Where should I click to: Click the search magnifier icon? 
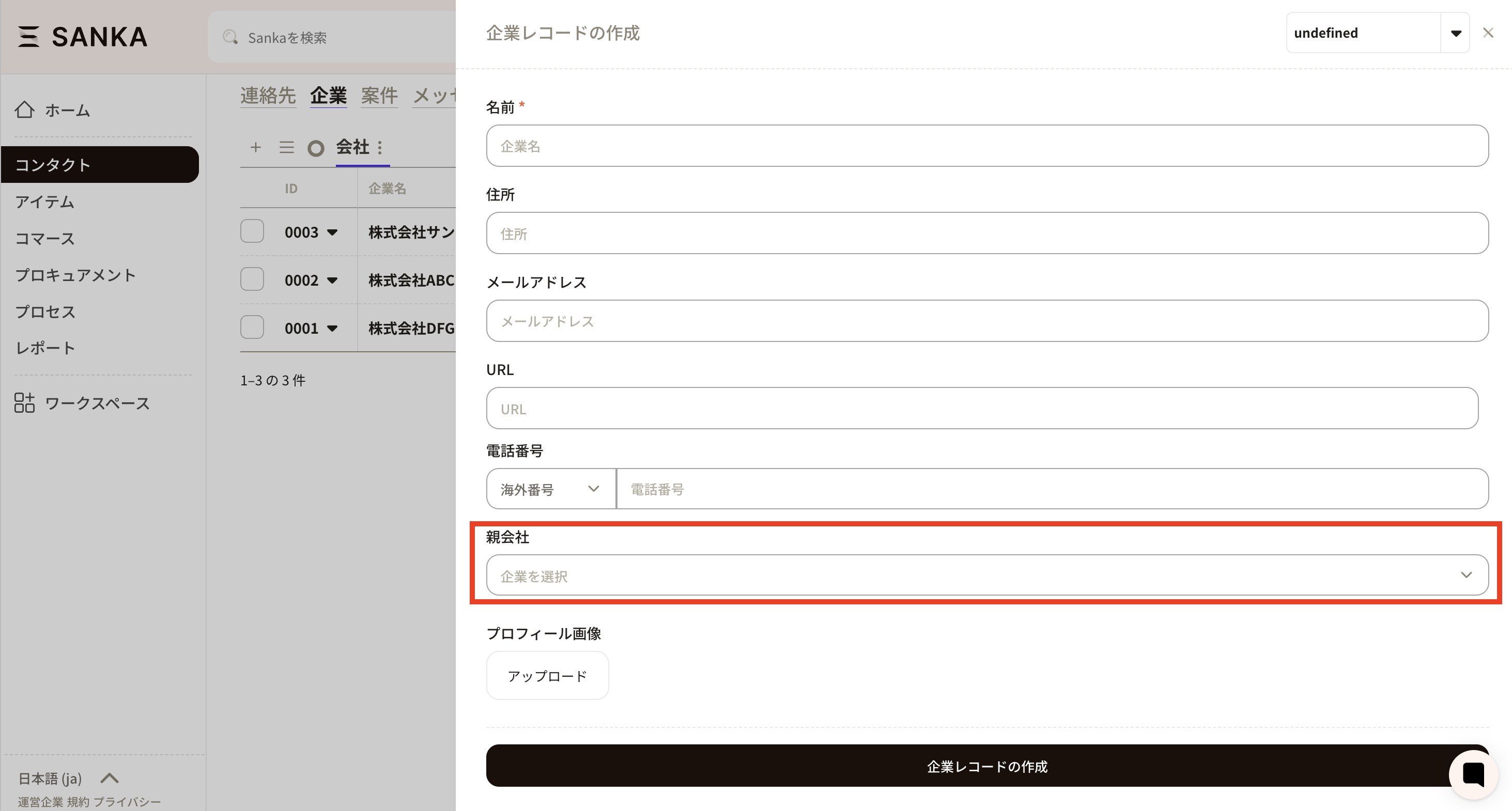[230, 38]
